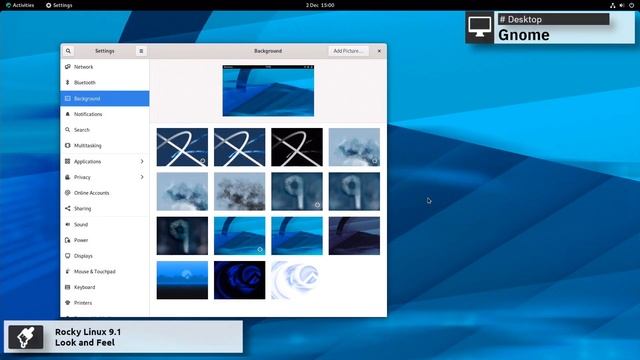The width and height of the screenshot is (640, 360).
Task: Click the Power icon in sidebar
Action: (x=68, y=240)
